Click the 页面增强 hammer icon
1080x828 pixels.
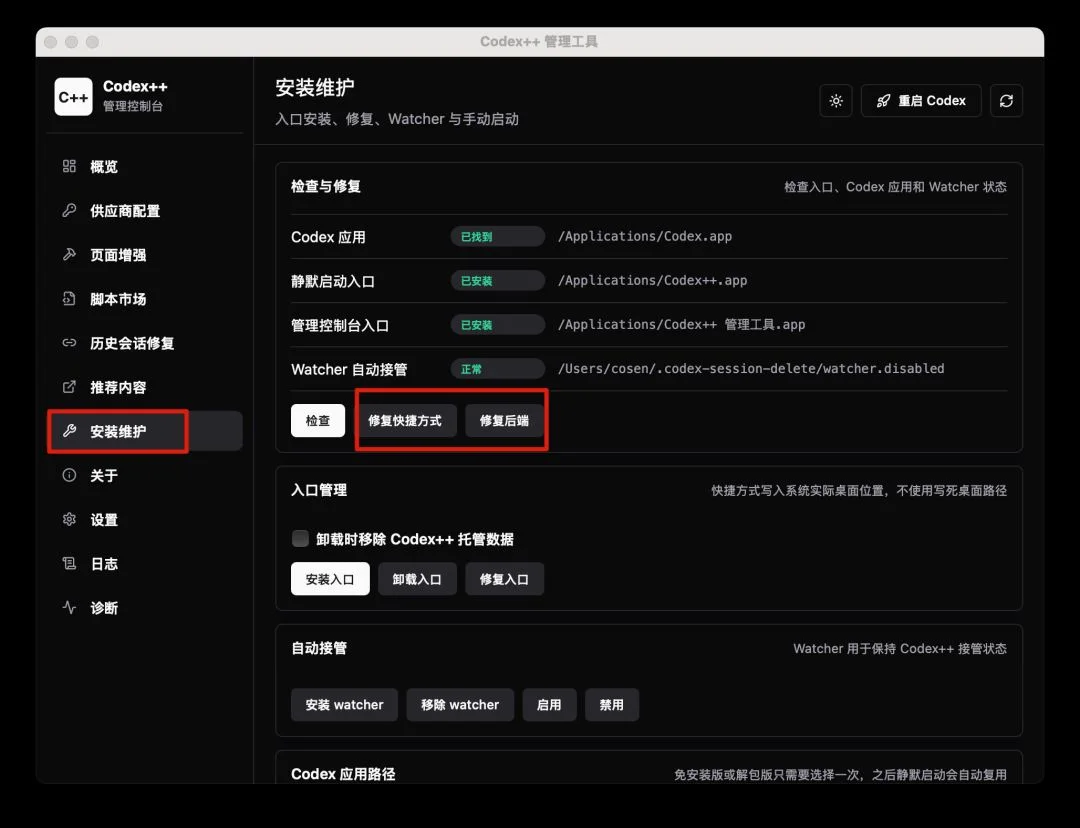point(69,254)
